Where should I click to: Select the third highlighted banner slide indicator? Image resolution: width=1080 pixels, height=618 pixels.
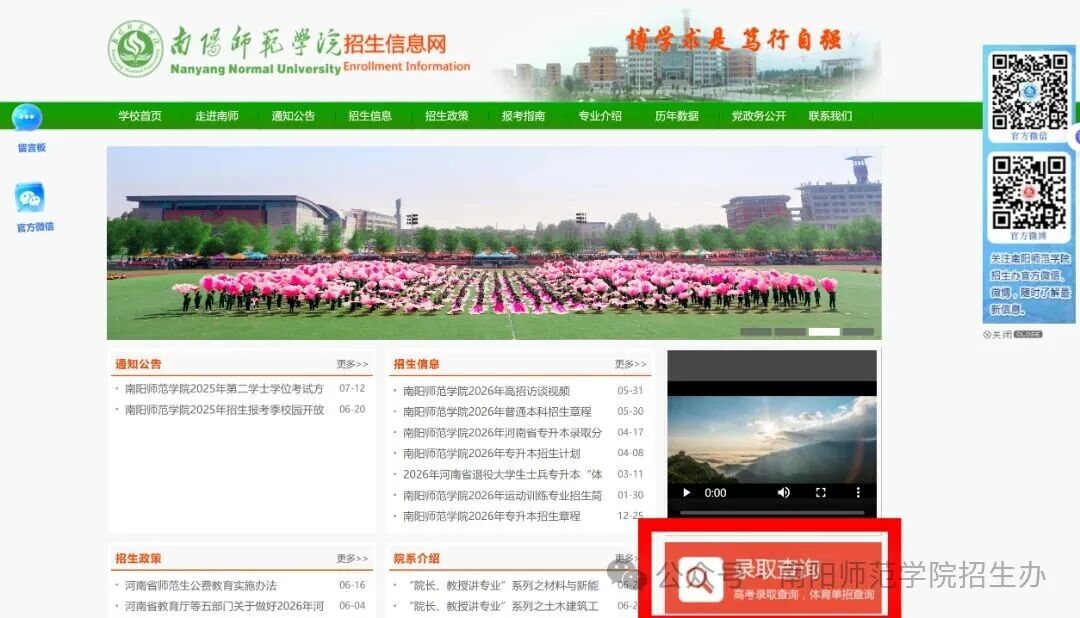[x=824, y=332]
